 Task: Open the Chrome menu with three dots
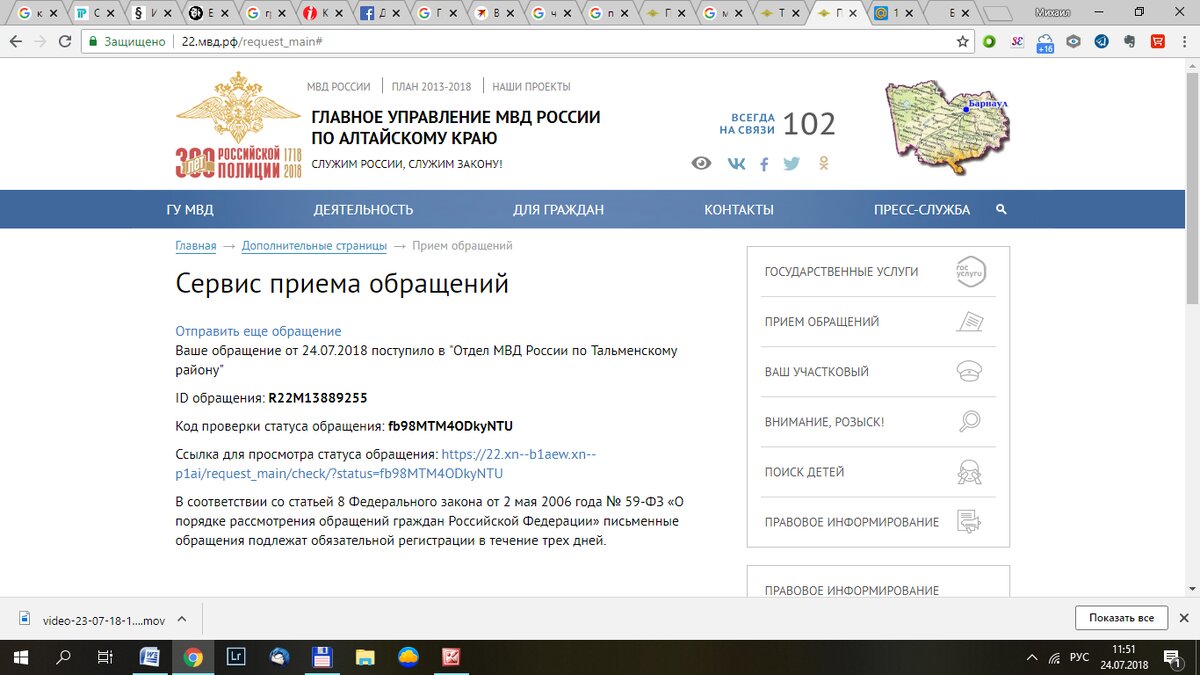point(1184,41)
